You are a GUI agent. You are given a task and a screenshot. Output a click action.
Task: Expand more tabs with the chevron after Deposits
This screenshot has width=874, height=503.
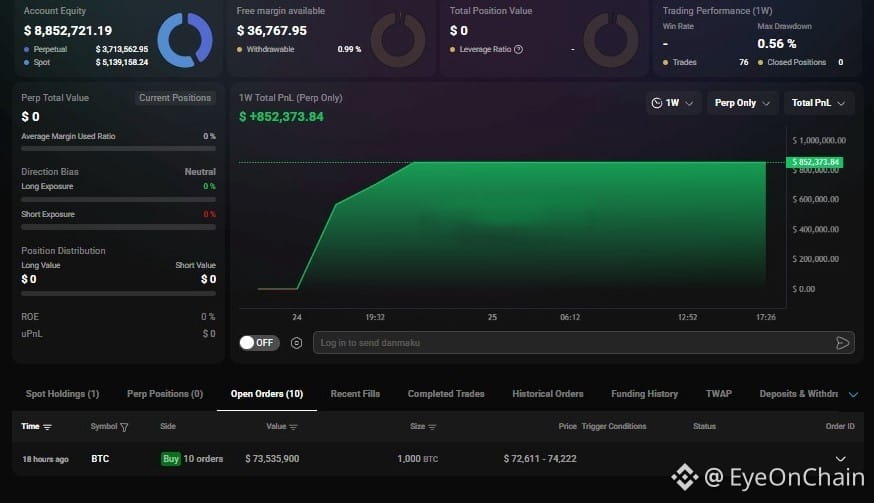[x=853, y=395]
